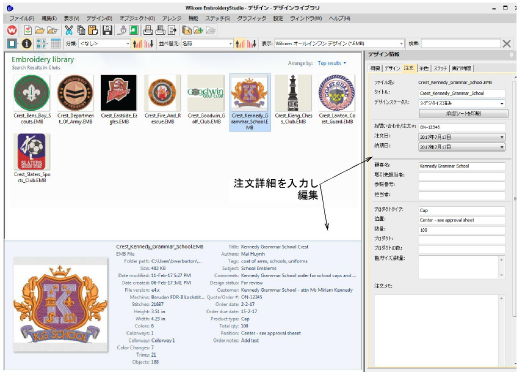
Task: Open the 分類 grouping dropdown showing <なし>
Action: (x=104, y=44)
